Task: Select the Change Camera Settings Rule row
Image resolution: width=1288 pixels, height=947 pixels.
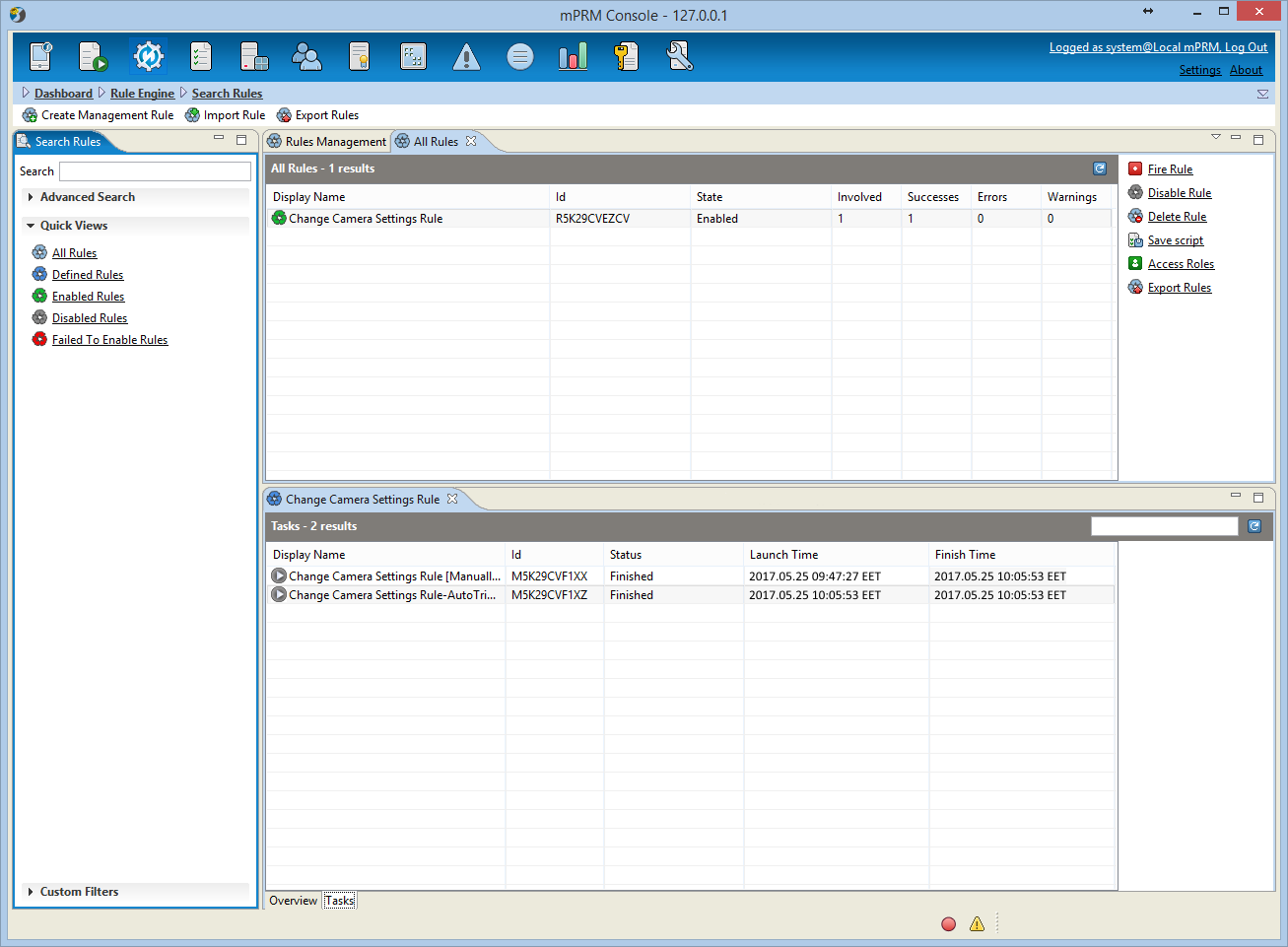Action: click(689, 219)
